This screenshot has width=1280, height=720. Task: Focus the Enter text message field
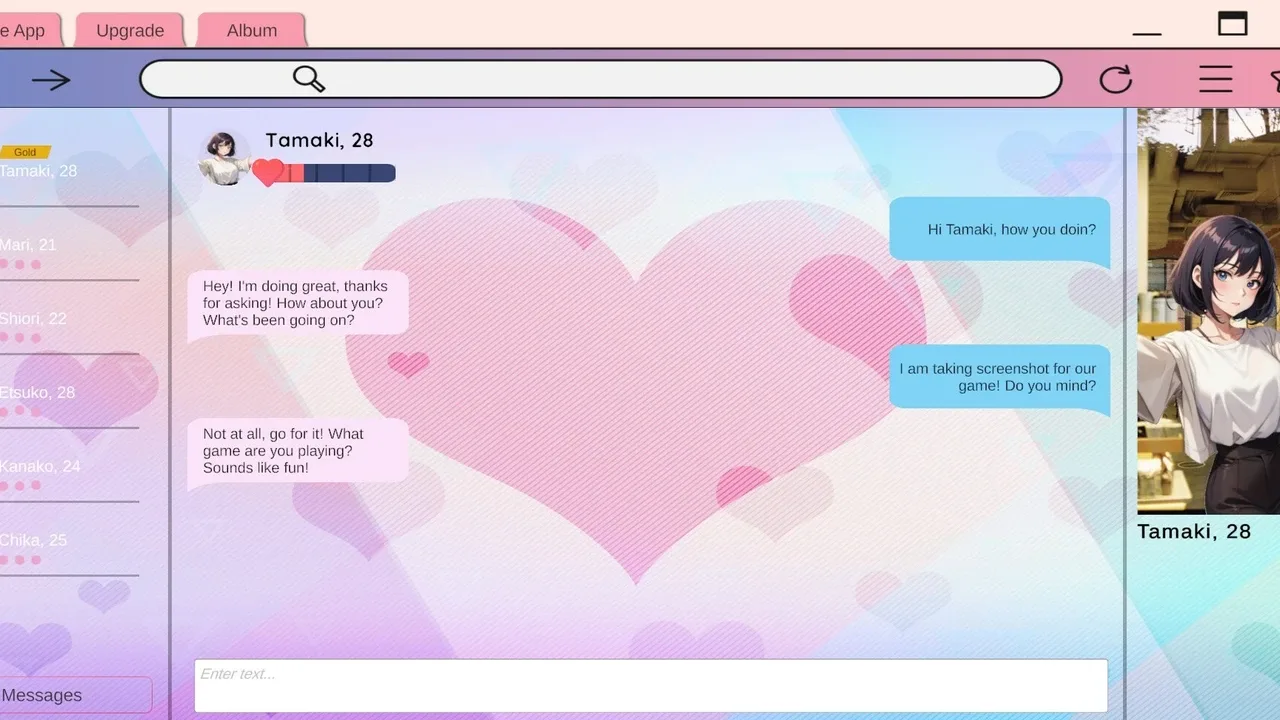click(650, 685)
